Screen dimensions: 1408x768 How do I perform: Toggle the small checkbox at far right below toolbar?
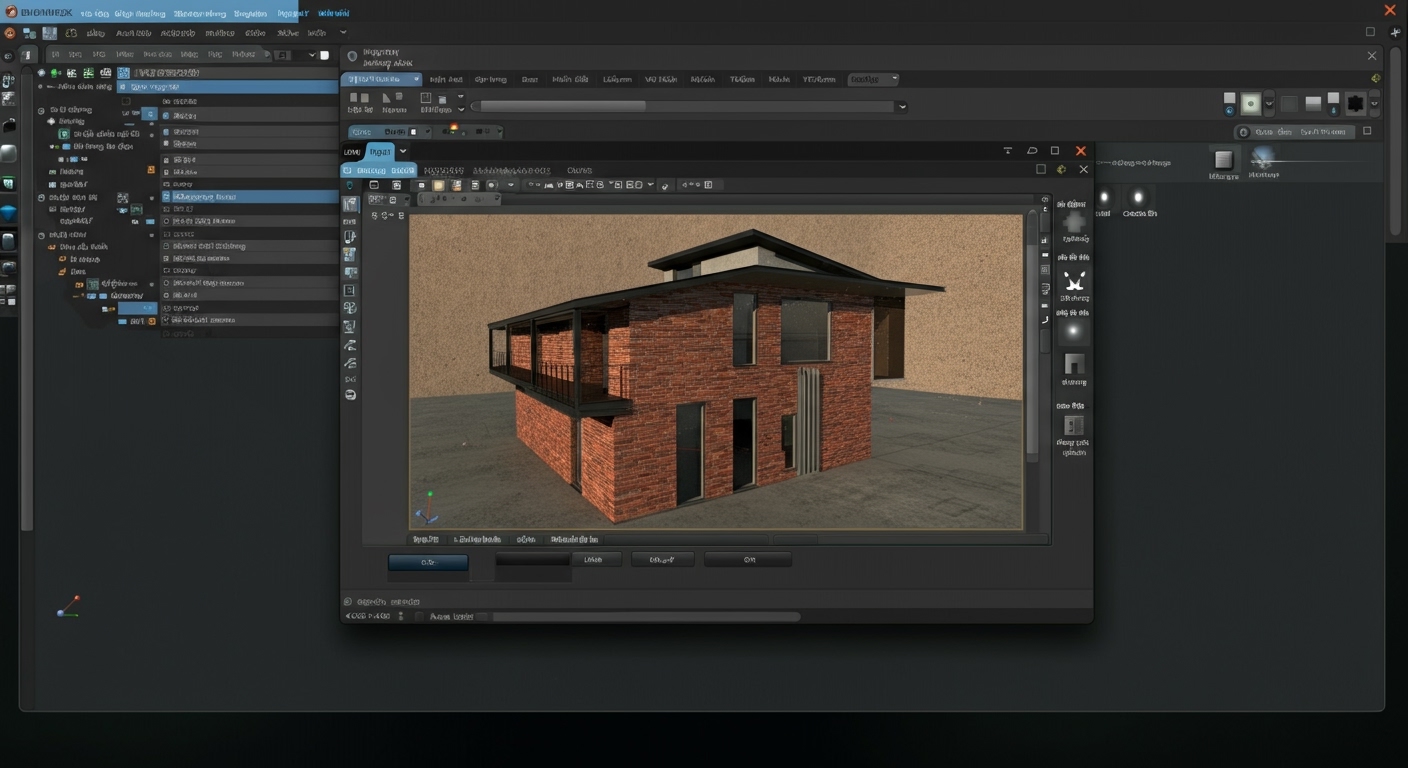(x=1367, y=131)
